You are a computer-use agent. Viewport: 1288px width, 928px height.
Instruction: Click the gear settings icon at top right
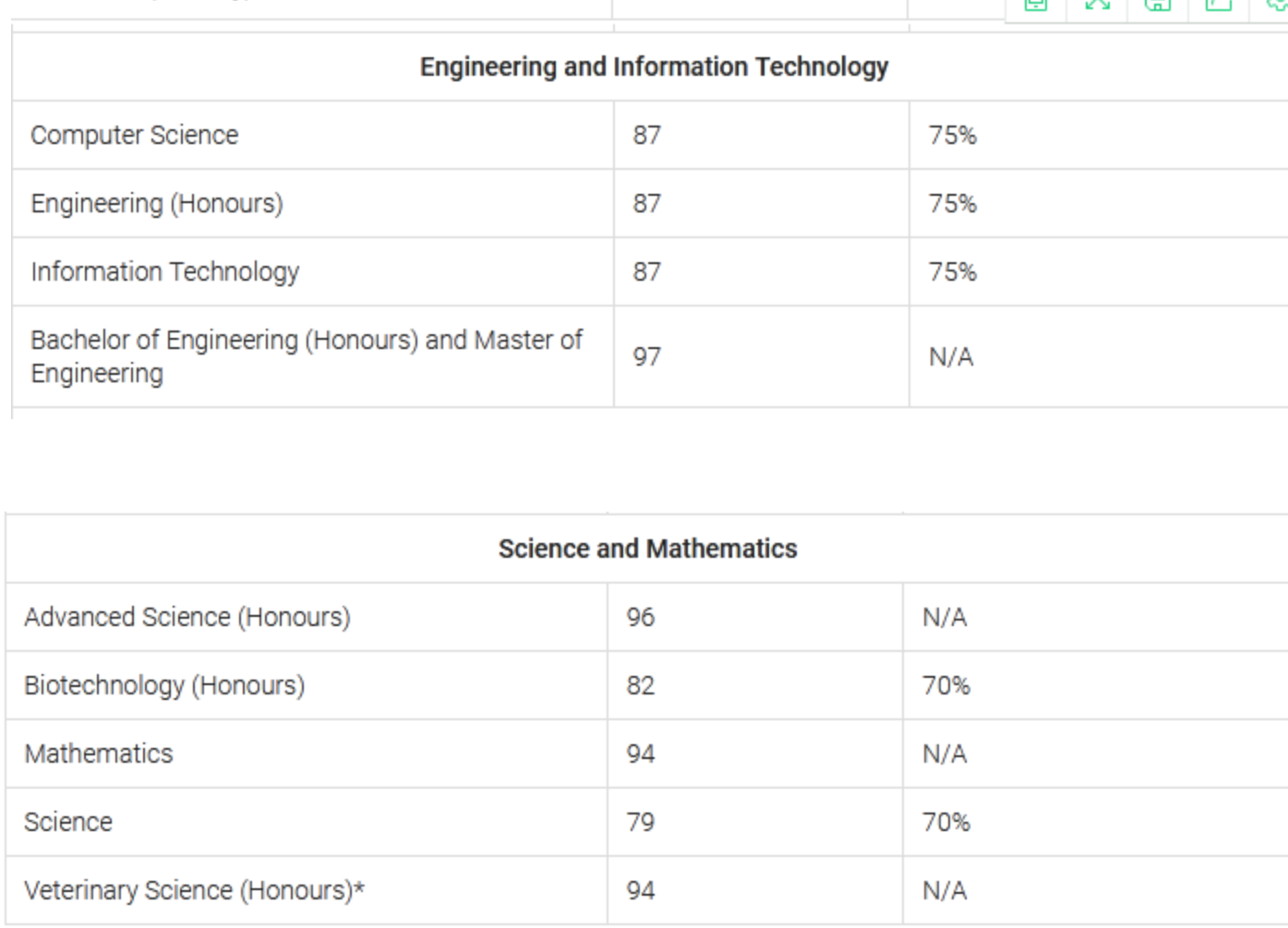click(x=1277, y=5)
